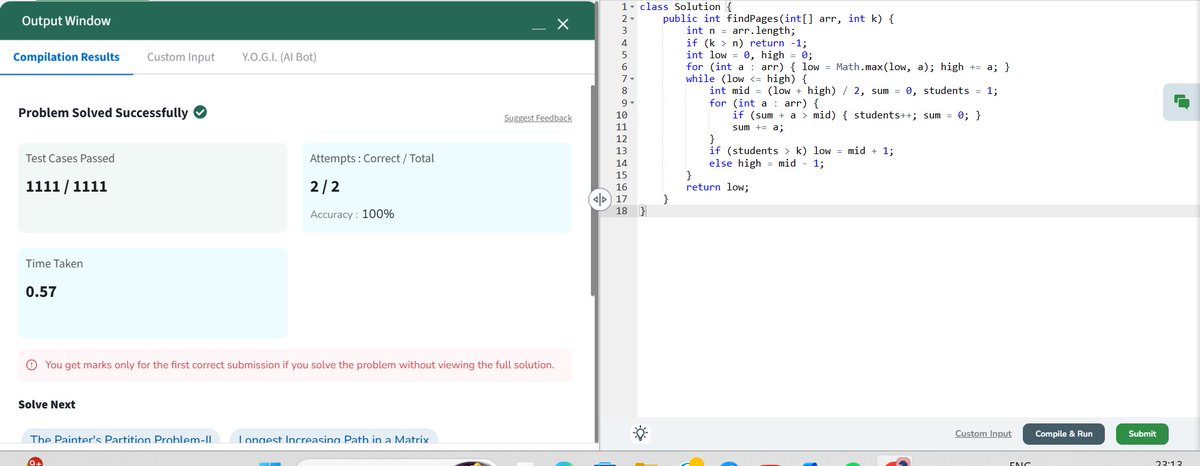
Task: Click the lightbulb hint icon below the editor
Action: pyautogui.click(x=640, y=433)
